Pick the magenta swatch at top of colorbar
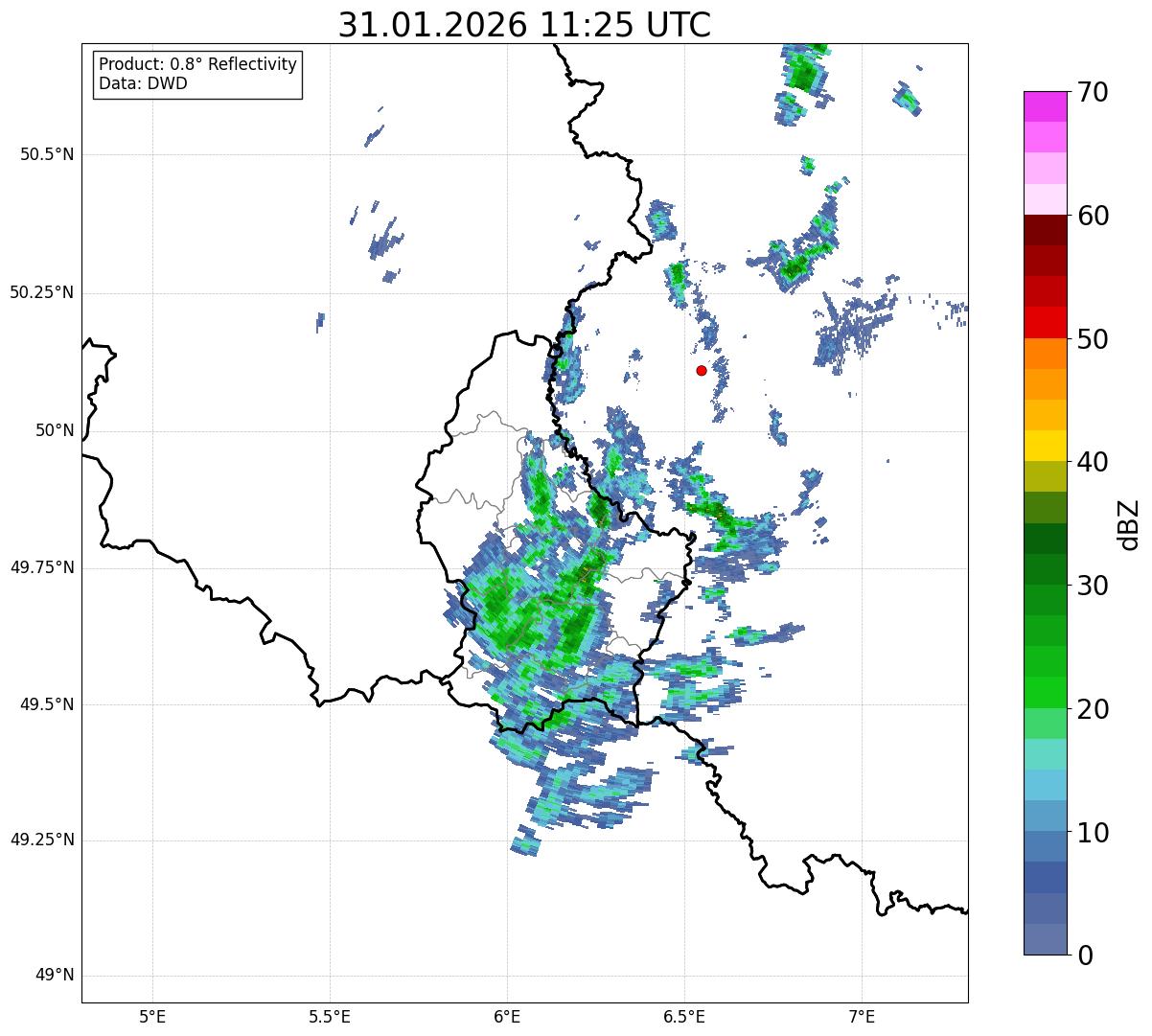Screen dimensions: 1152x1036 pyautogui.click(x=1045, y=106)
